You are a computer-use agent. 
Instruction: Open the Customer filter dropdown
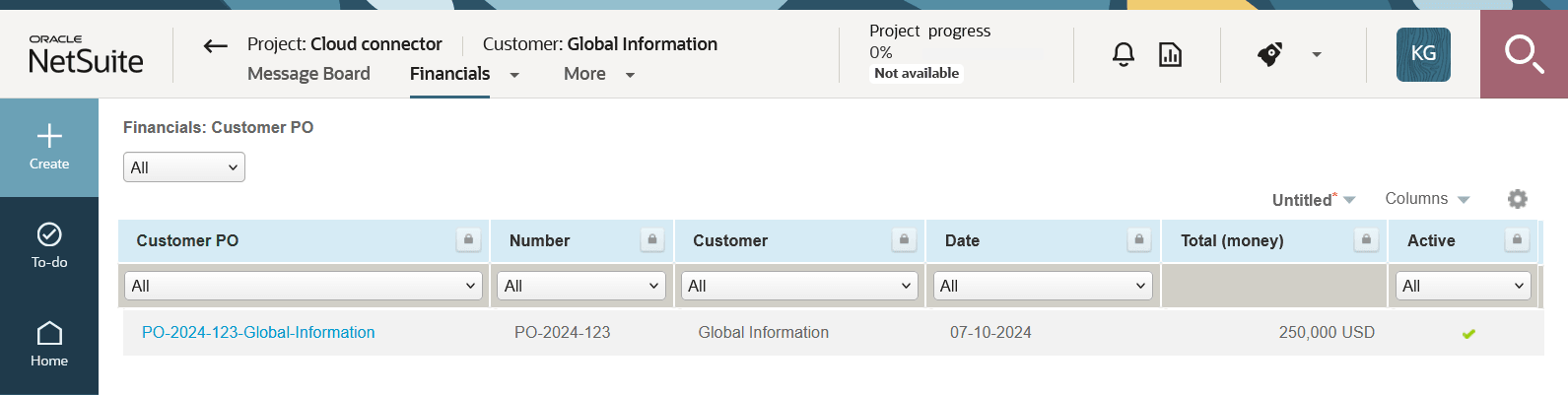799,286
